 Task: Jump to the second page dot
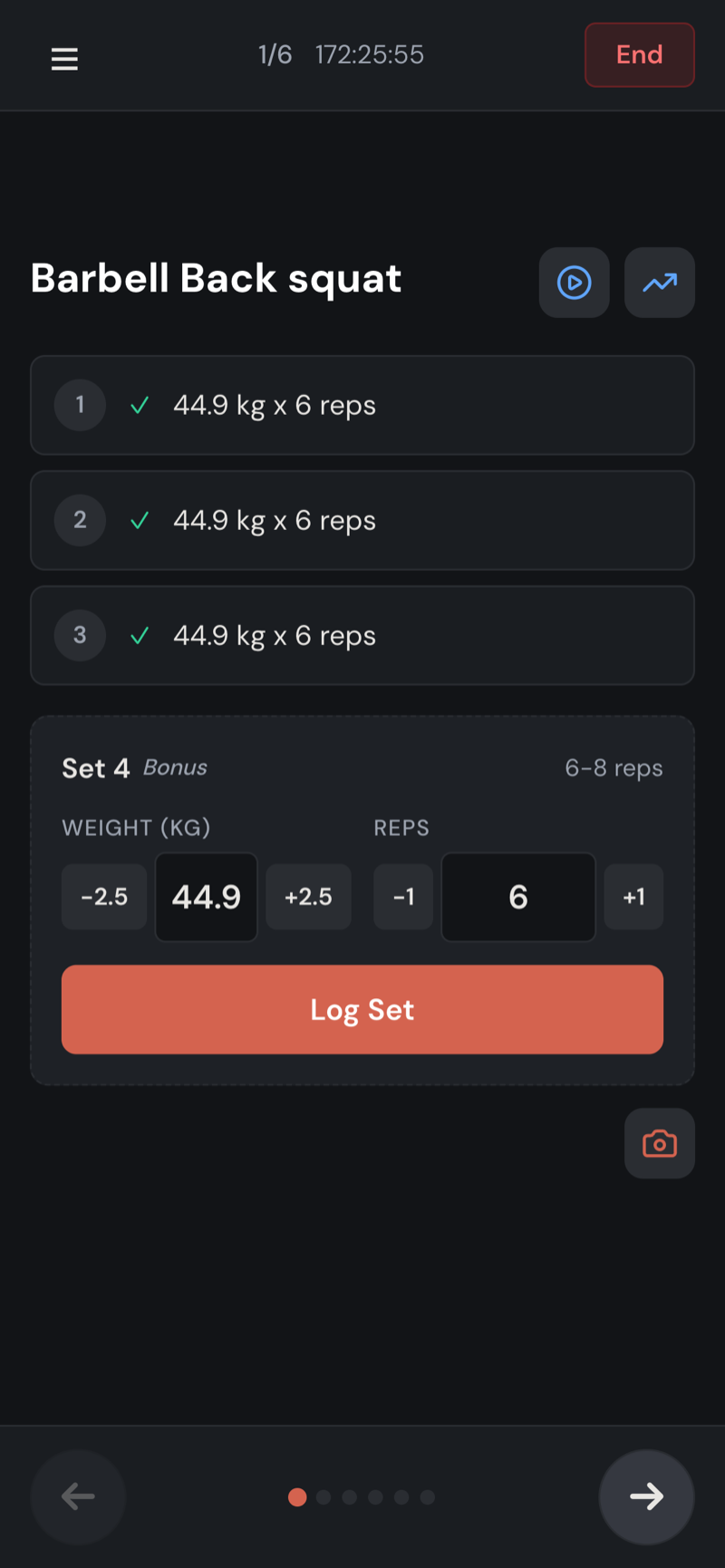(323, 1496)
